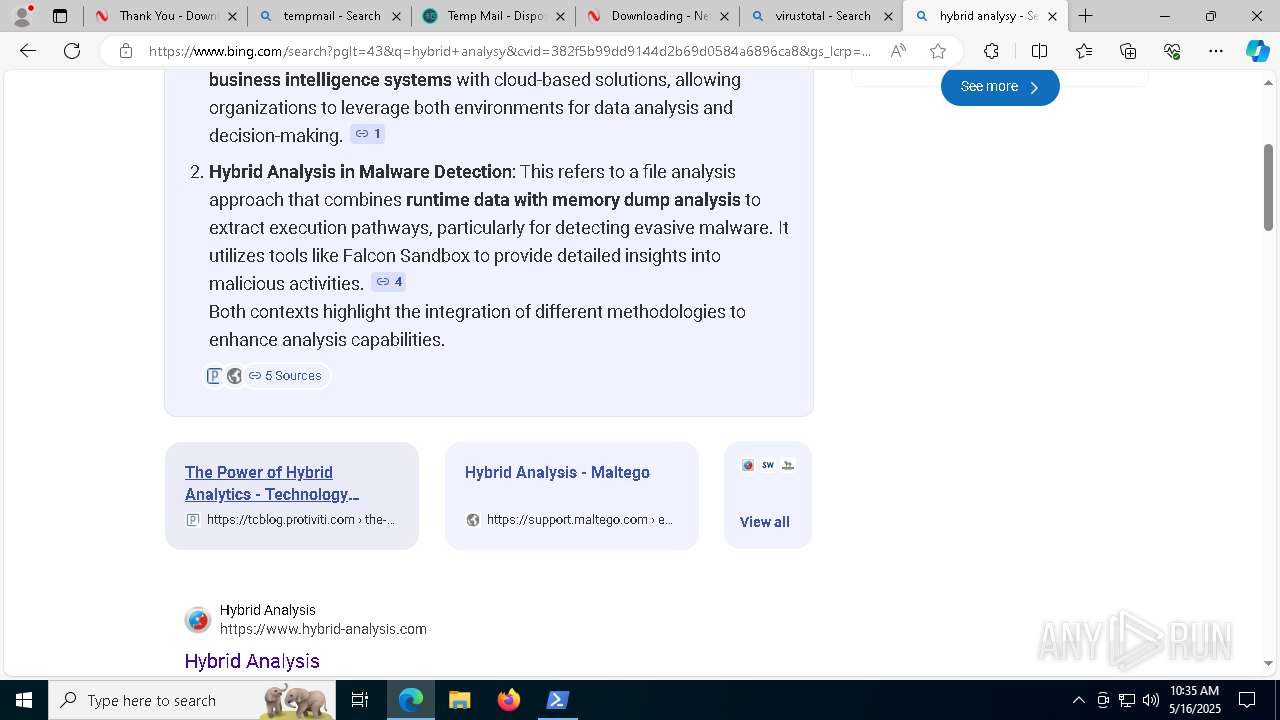Add this page to favorites star
1280x720 pixels.
(x=937, y=51)
